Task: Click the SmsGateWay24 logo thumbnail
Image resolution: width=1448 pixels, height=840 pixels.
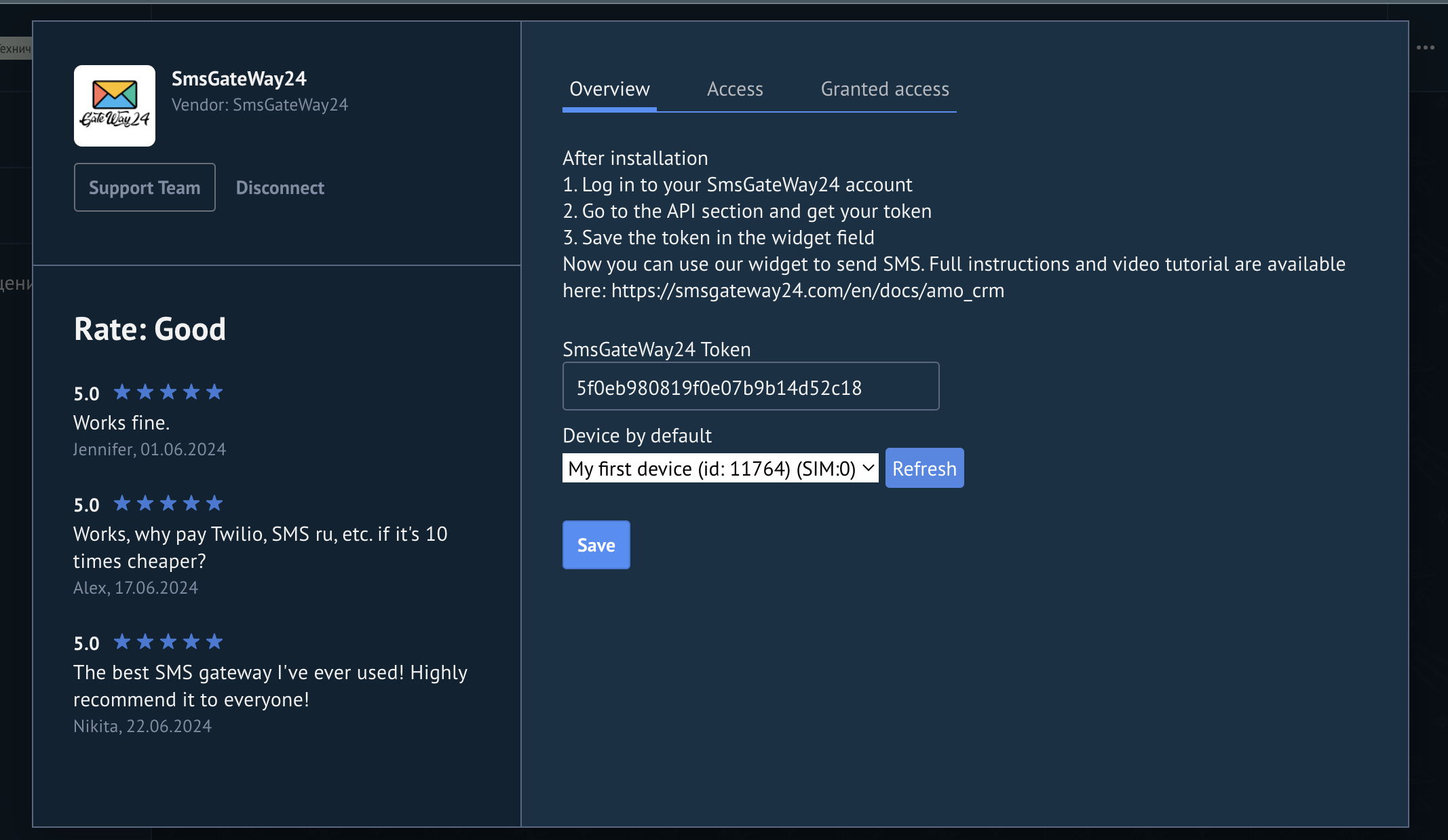Action: pos(115,106)
